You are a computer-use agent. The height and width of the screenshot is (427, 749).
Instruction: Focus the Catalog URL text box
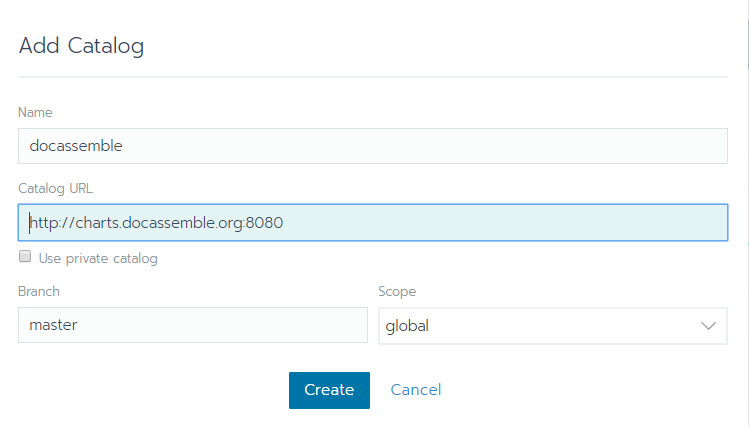[x=372, y=223]
